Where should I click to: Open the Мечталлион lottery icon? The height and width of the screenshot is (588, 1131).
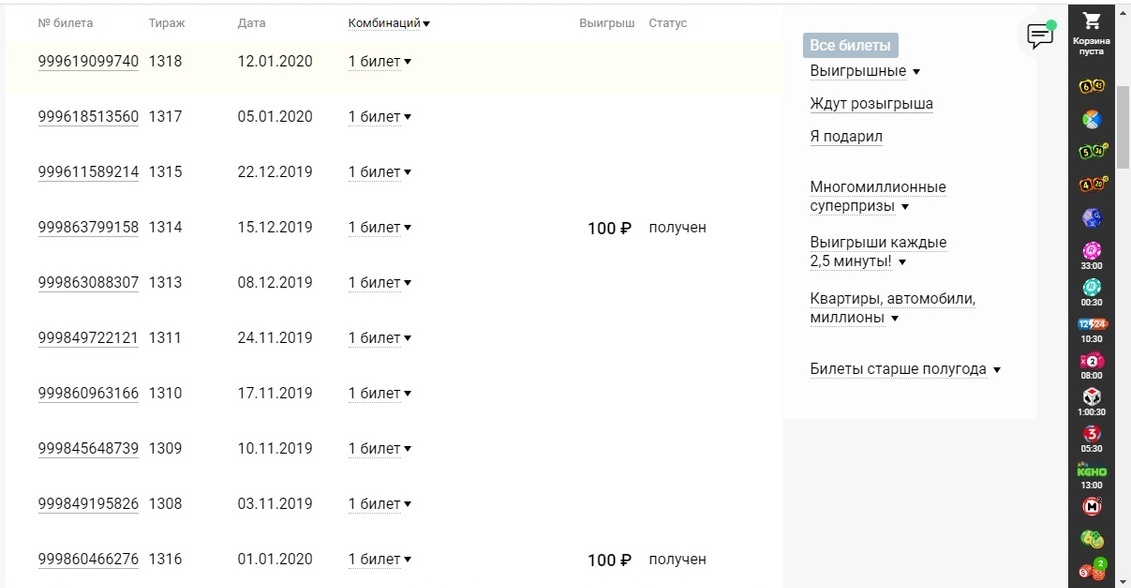pos(1092,505)
